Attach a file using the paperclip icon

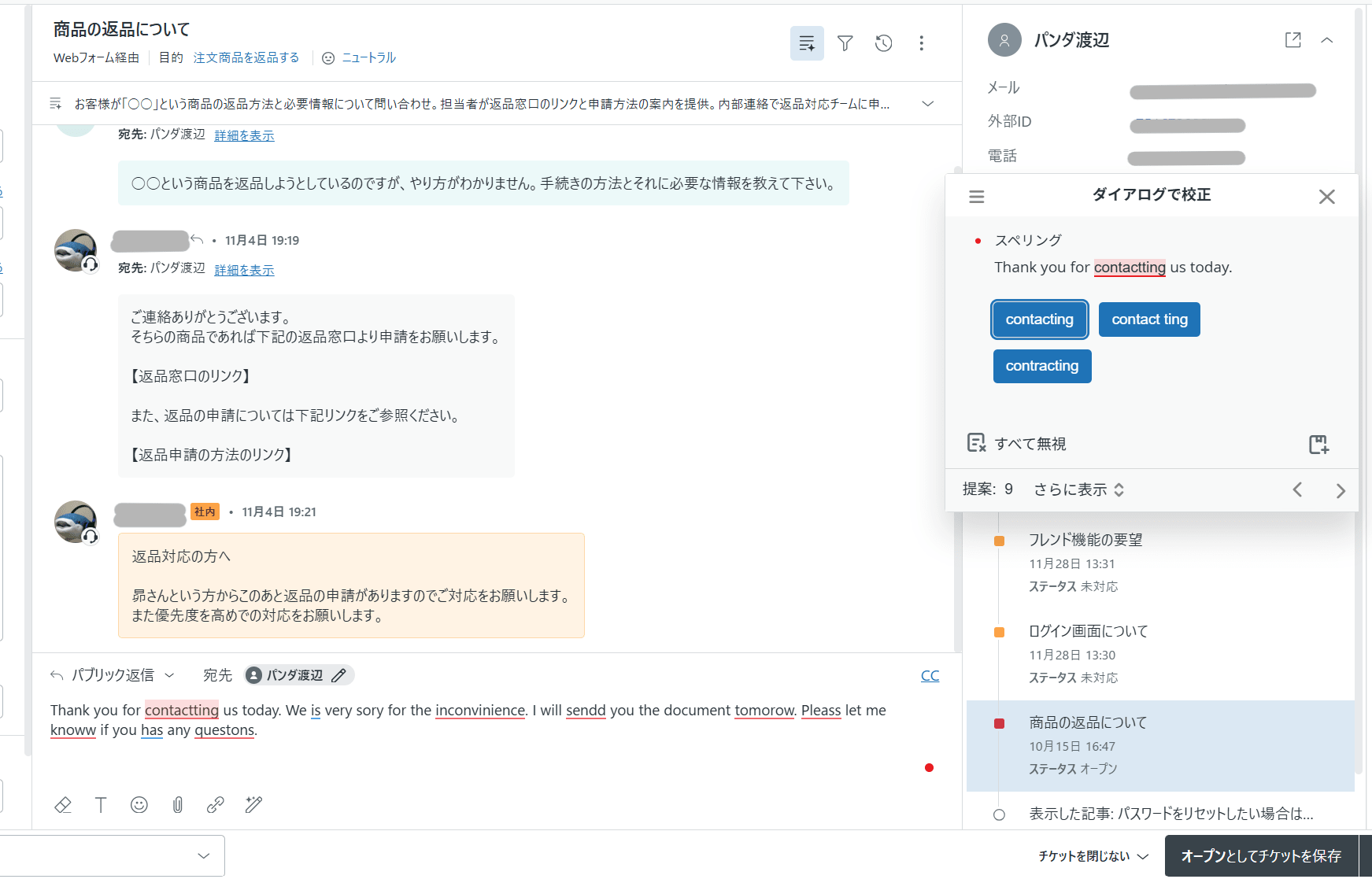click(177, 804)
